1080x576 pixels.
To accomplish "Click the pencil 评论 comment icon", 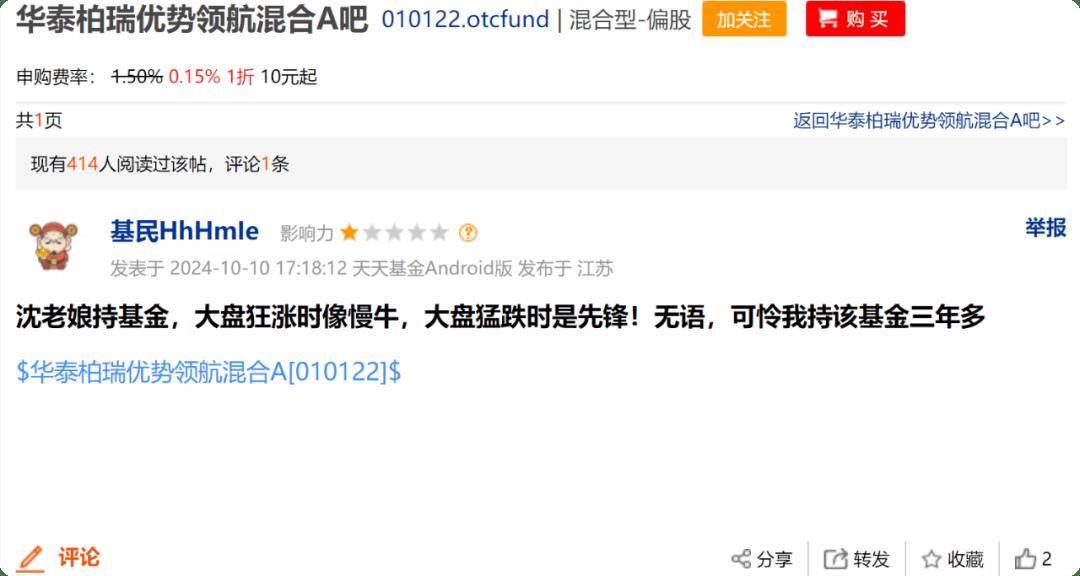I will tap(30, 557).
